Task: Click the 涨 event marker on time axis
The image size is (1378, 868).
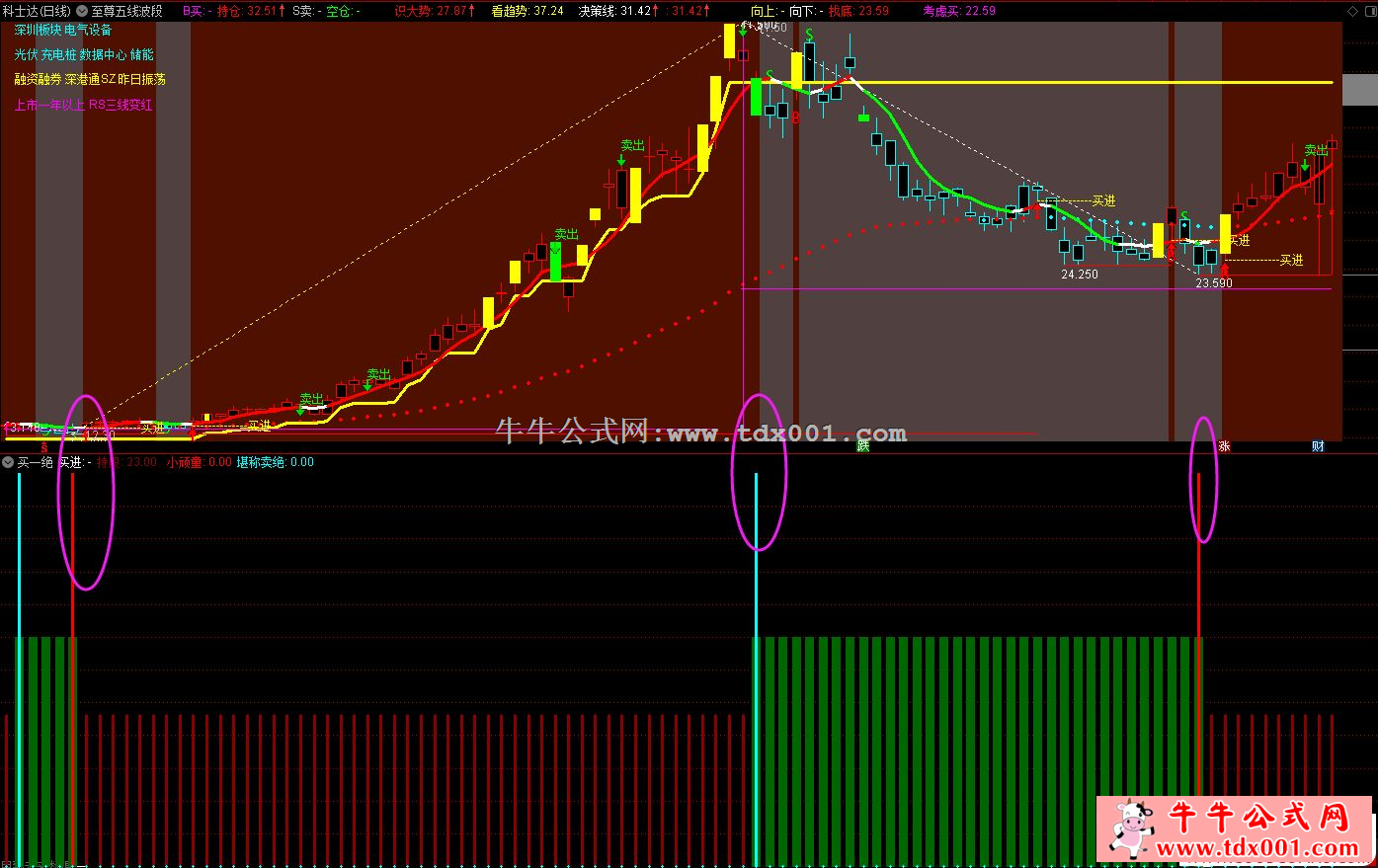Action: pos(1225,446)
